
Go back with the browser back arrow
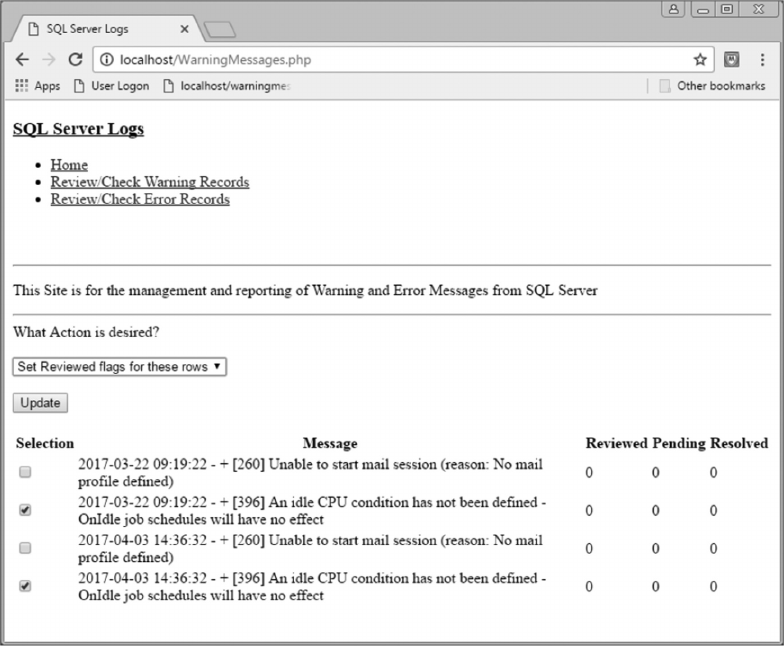[x=22, y=60]
